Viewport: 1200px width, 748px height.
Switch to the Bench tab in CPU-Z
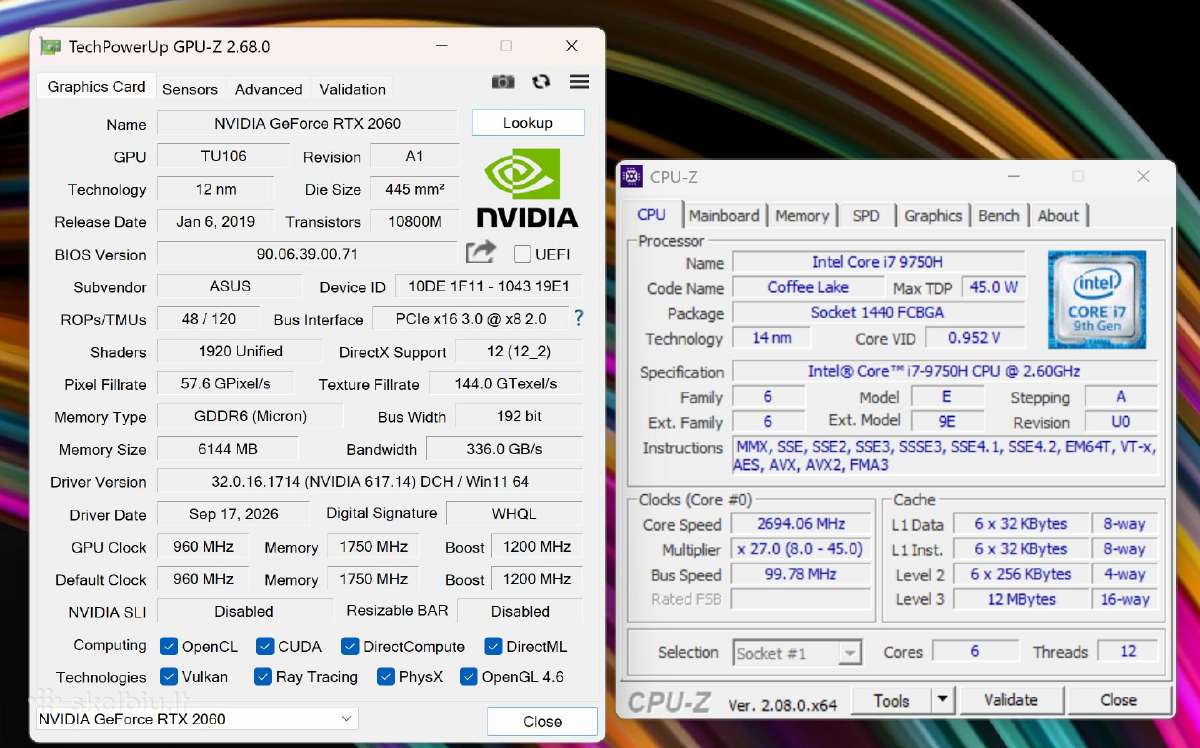pyautogui.click(x=999, y=215)
